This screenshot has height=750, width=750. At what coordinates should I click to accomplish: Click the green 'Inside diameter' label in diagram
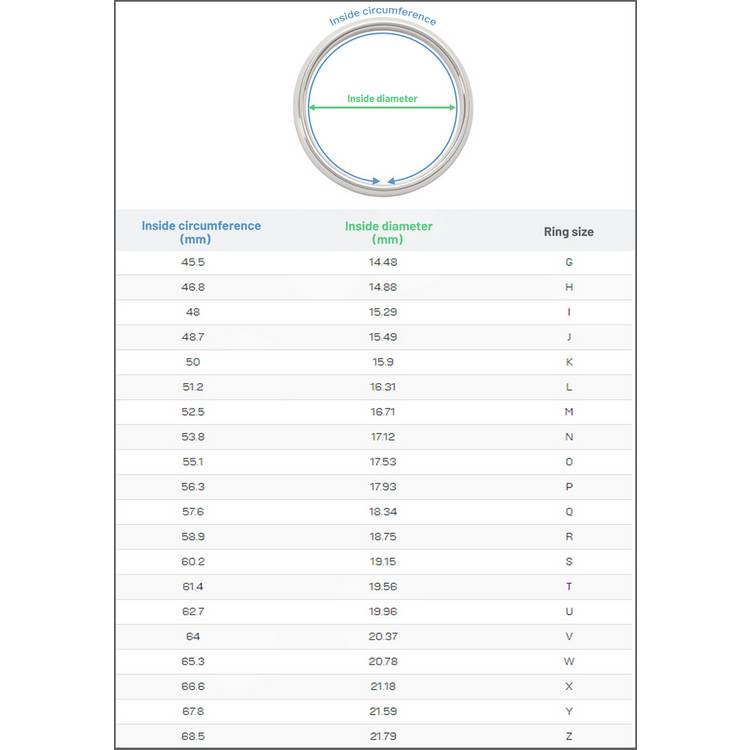[x=382, y=99]
